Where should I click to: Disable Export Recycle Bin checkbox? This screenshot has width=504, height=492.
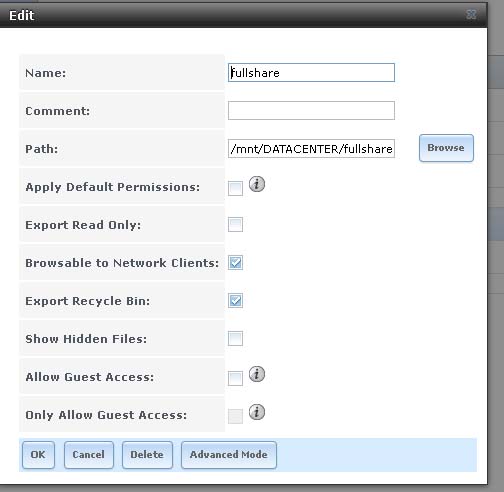click(x=235, y=300)
